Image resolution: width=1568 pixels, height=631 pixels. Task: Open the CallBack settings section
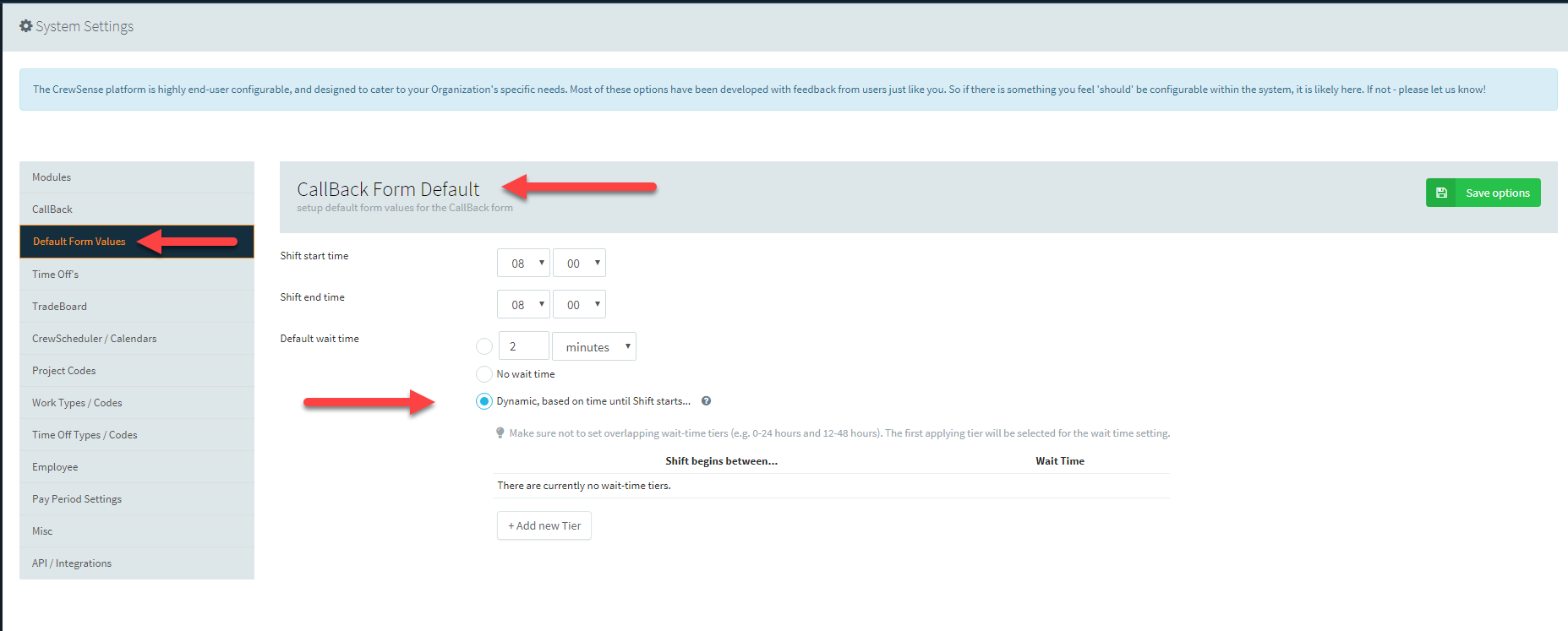coord(137,209)
